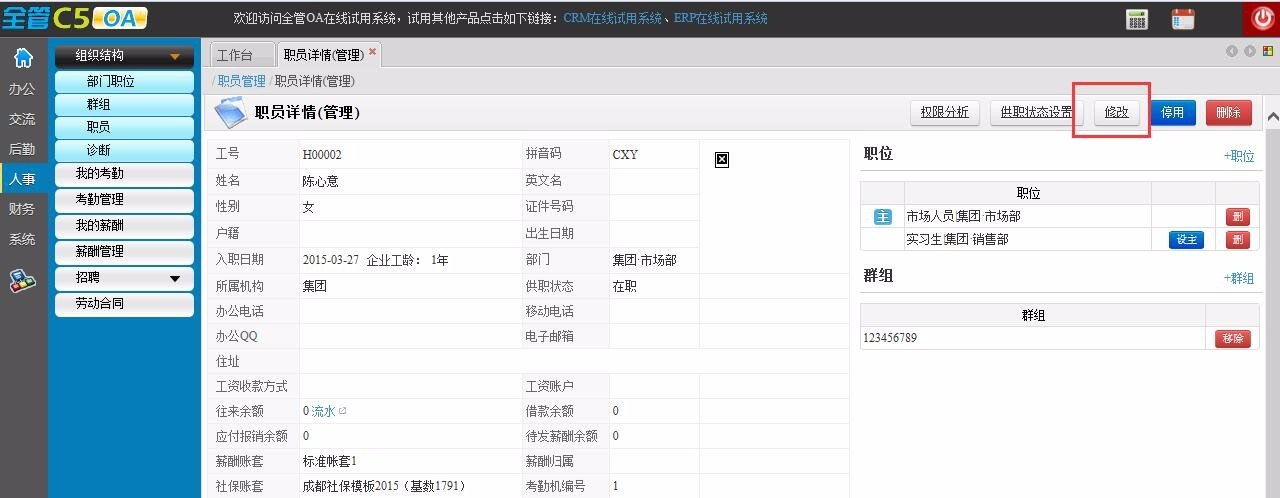This screenshot has height=498, width=1280.
Task: Go to home via house icon
Action: tap(22, 58)
